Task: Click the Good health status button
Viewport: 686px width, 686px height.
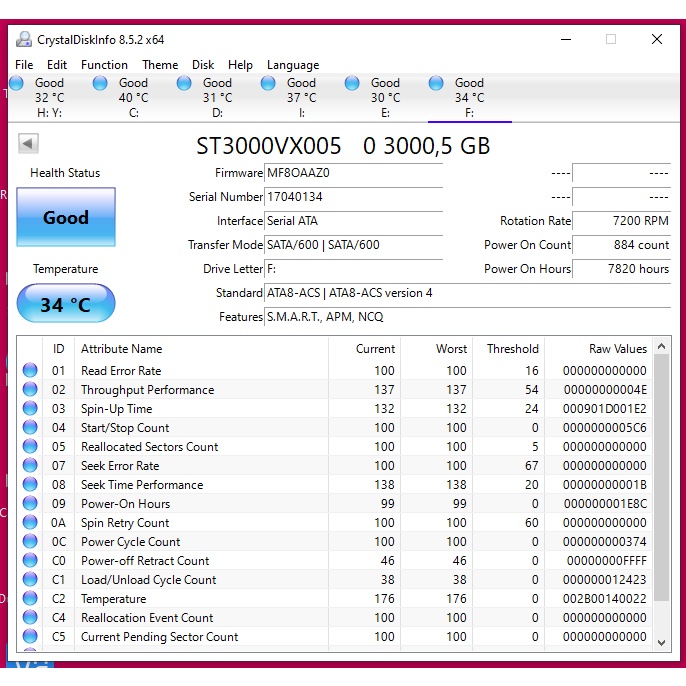Action: [x=66, y=217]
